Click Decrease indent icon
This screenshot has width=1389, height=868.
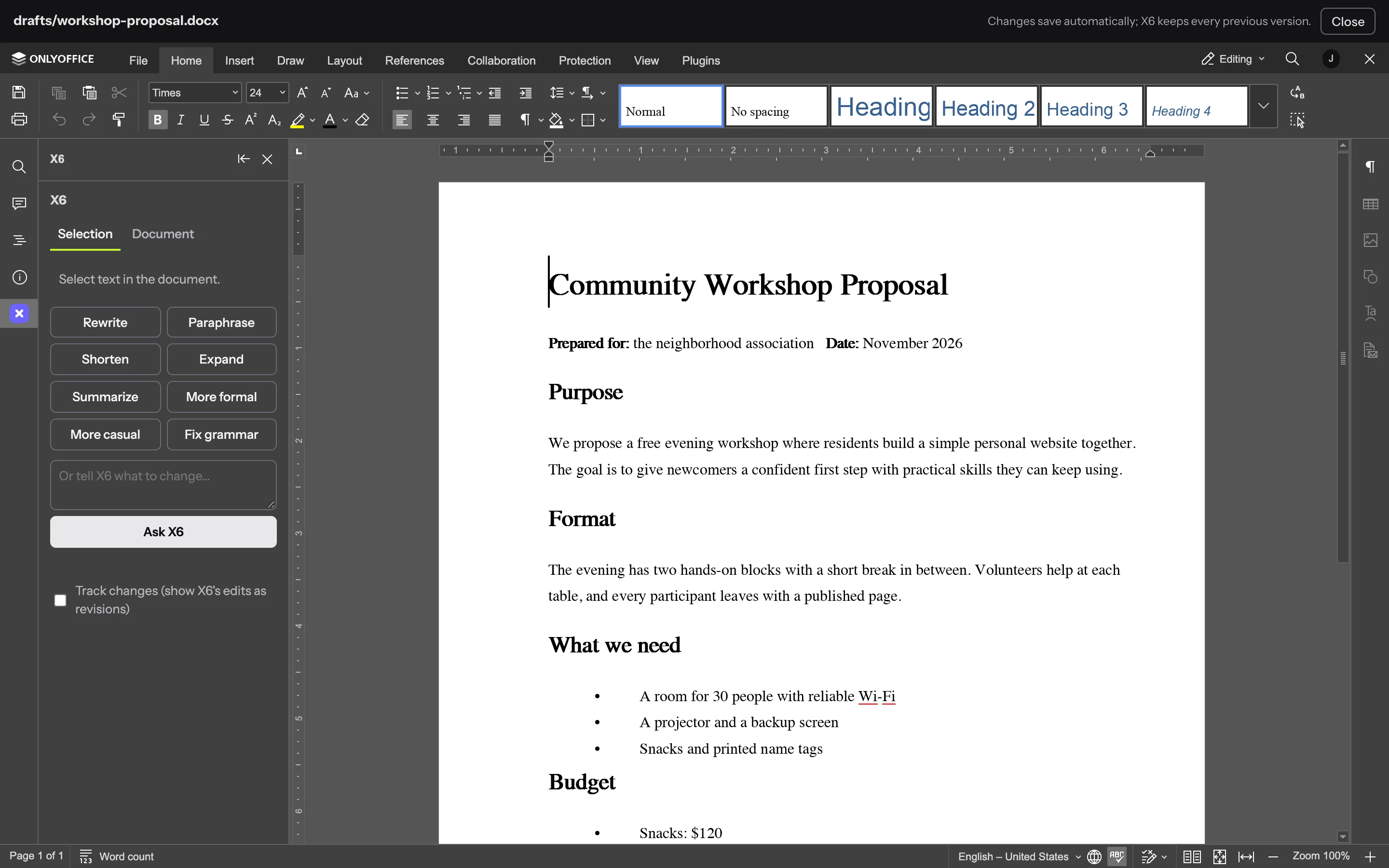point(495,93)
